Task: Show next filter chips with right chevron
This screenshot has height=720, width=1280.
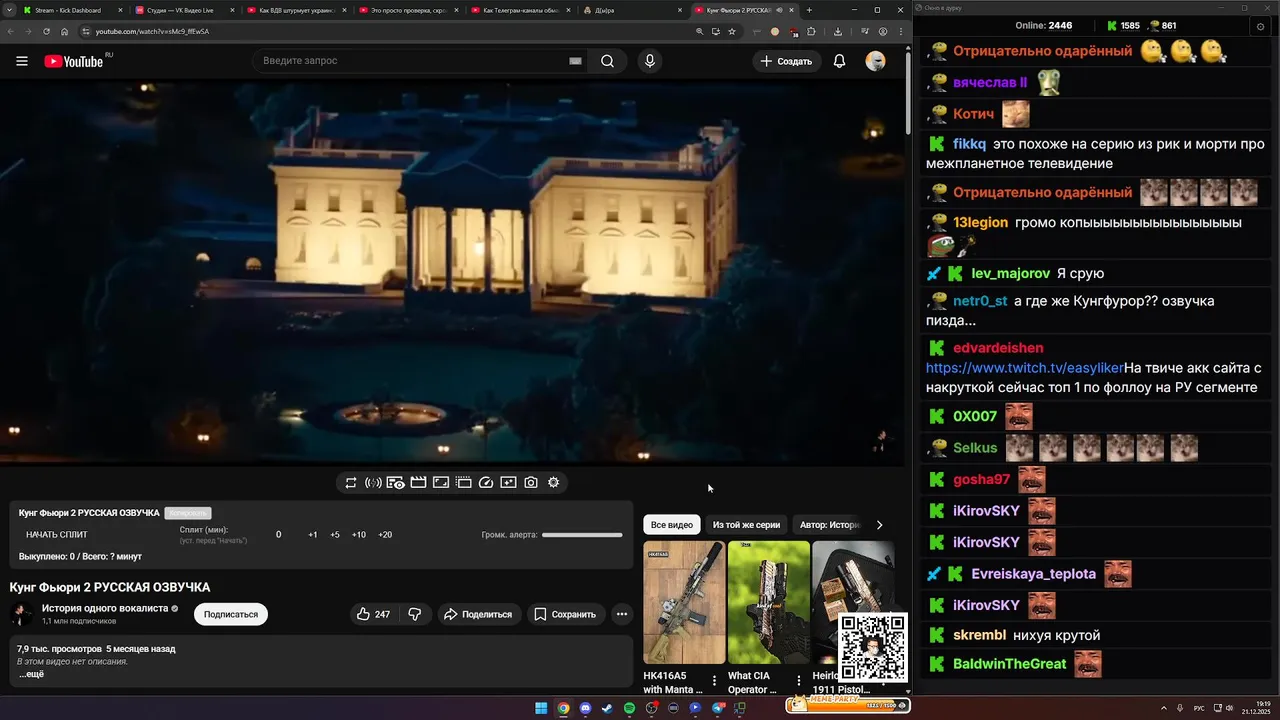Action: (x=880, y=525)
